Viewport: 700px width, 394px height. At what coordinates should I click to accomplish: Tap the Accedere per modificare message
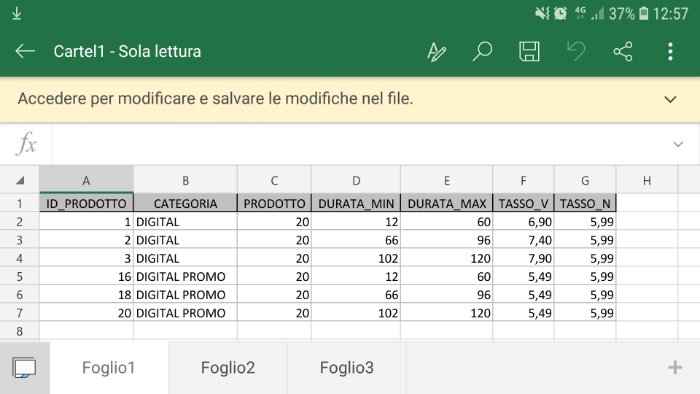click(x=215, y=99)
